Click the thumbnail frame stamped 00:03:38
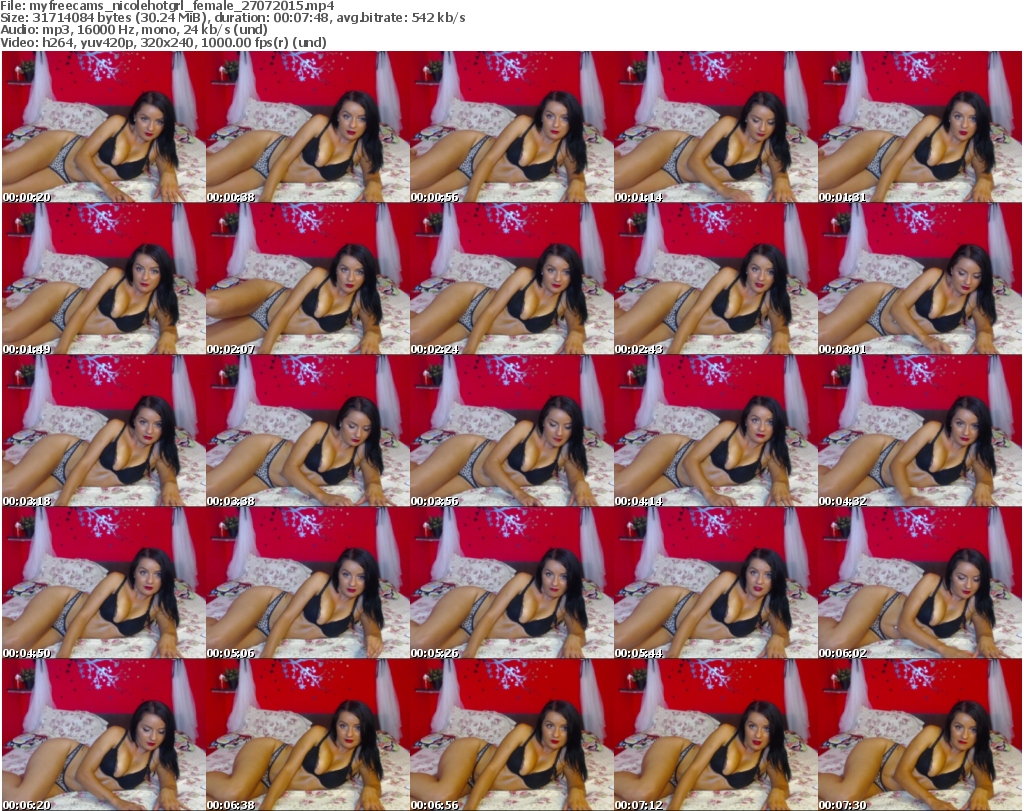Viewport: 1024px width, 811px height. click(308, 431)
